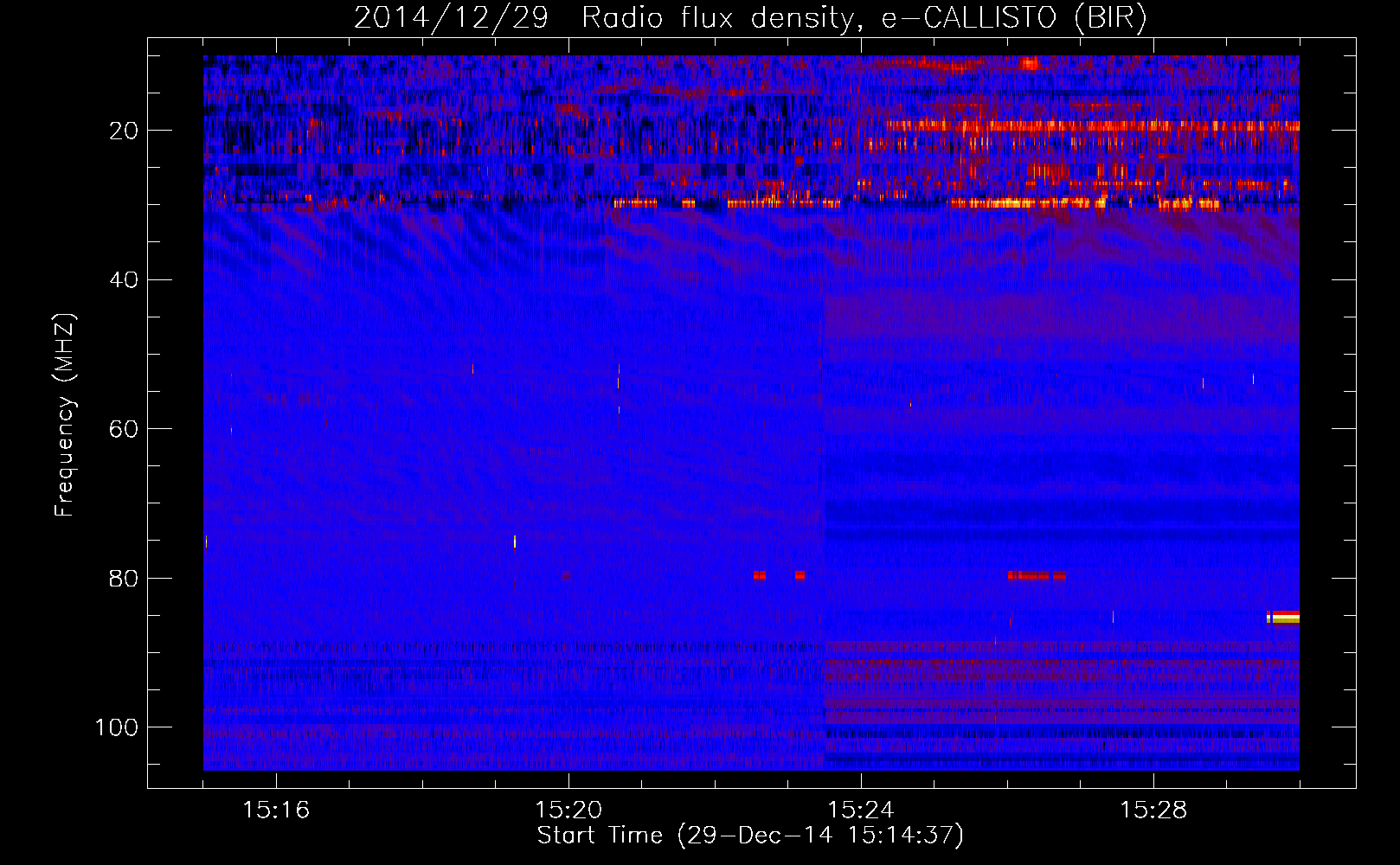Click the 15:20 time tick label
This screenshot has height=865, width=1400.
(568, 811)
